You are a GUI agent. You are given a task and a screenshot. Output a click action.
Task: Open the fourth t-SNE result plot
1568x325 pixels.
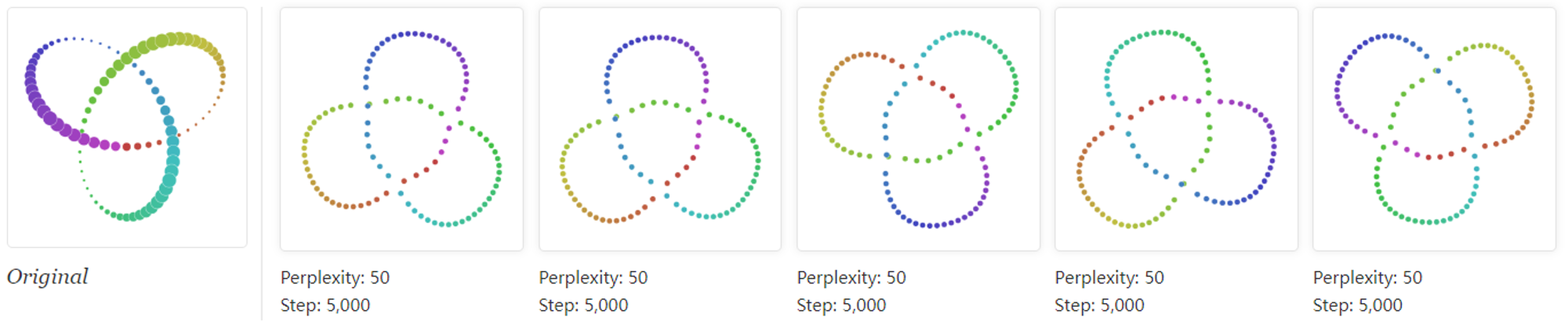click(1176, 130)
